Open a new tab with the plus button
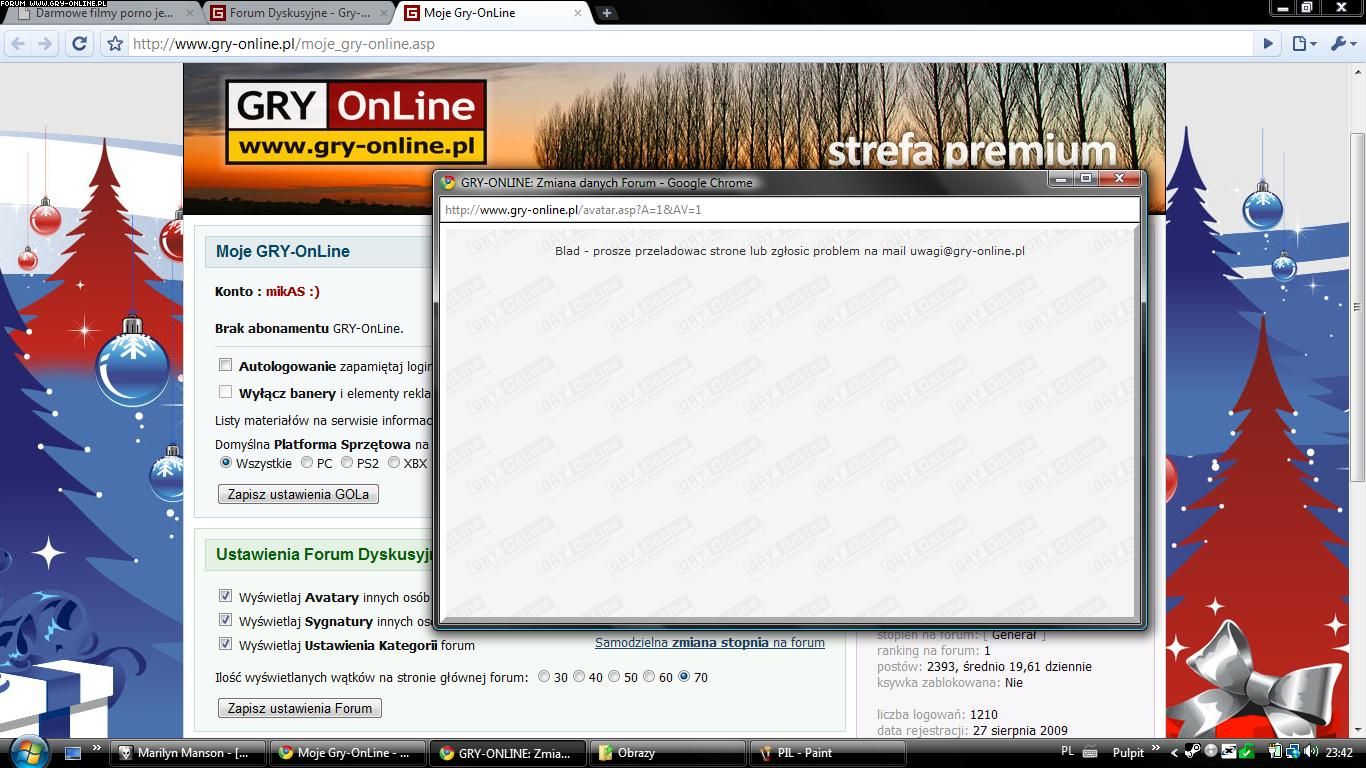Viewport: 1366px width, 768px height. click(606, 13)
